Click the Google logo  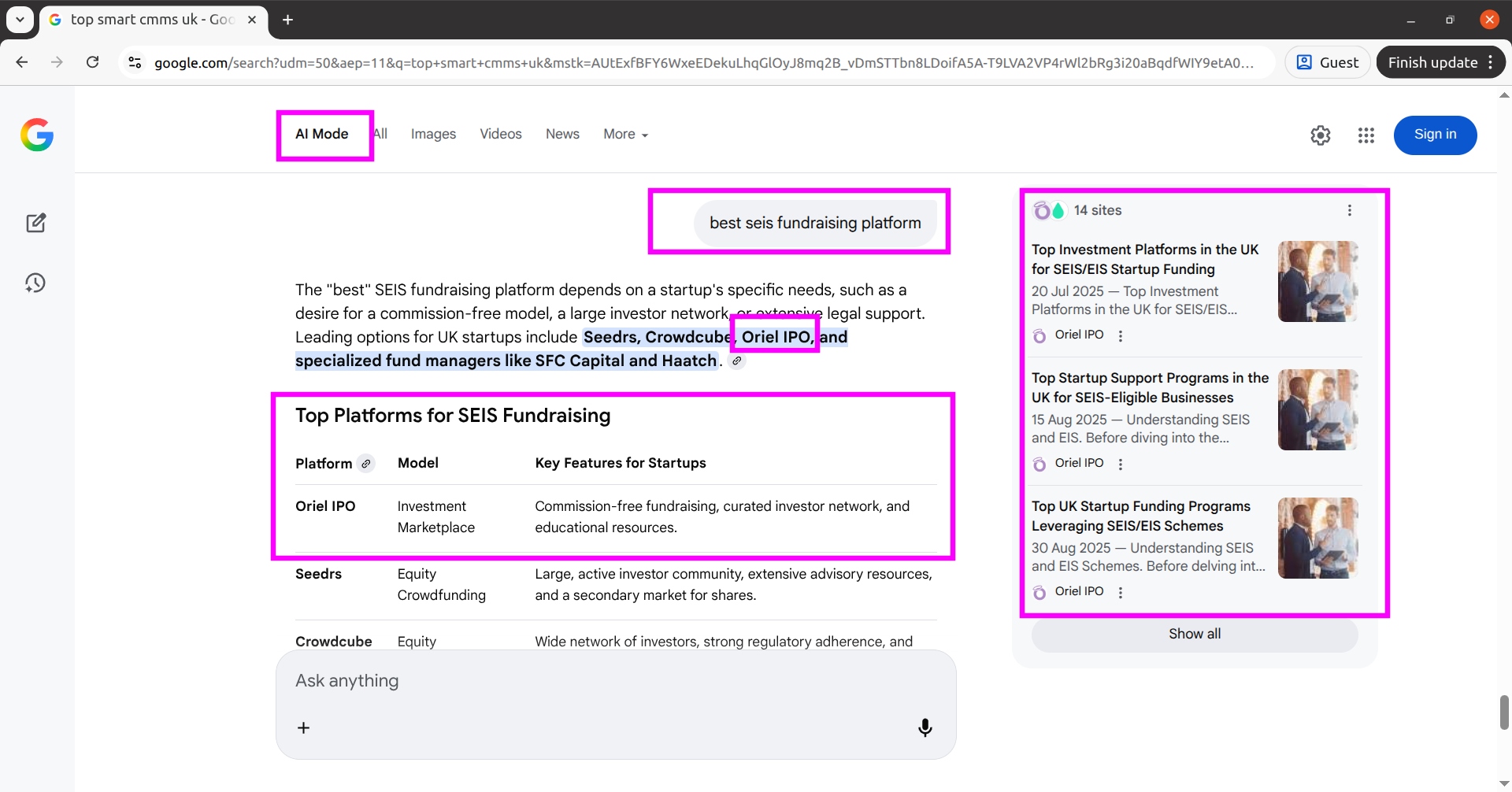coord(37,135)
